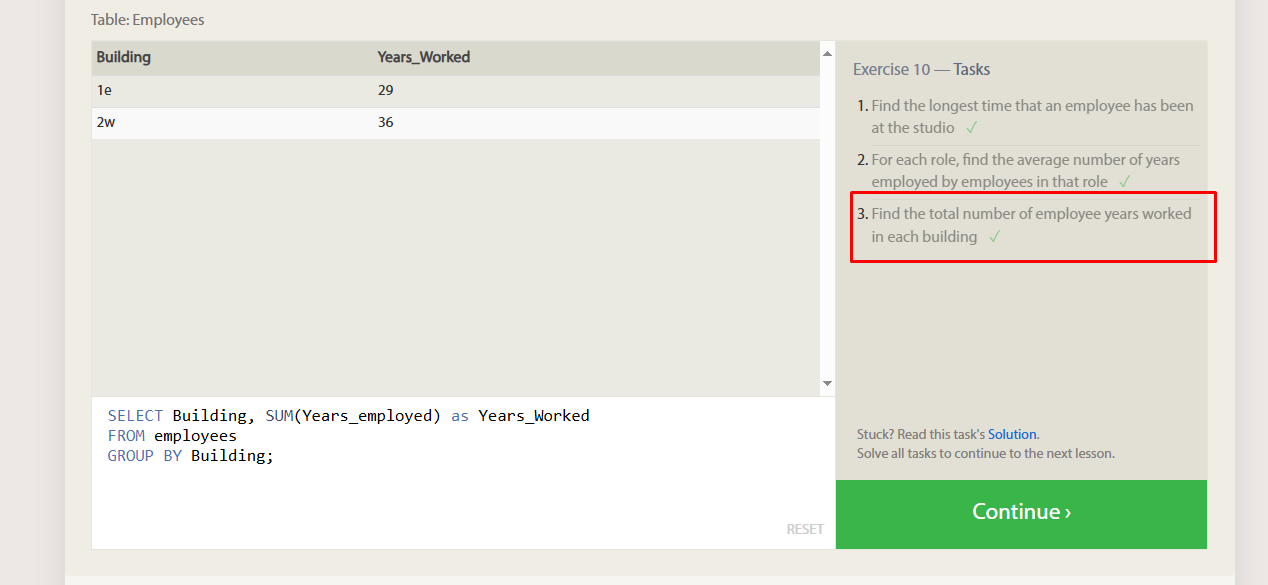Click the FROM employees line in query
The width and height of the screenshot is (1268, 585).
click(172, 435)
